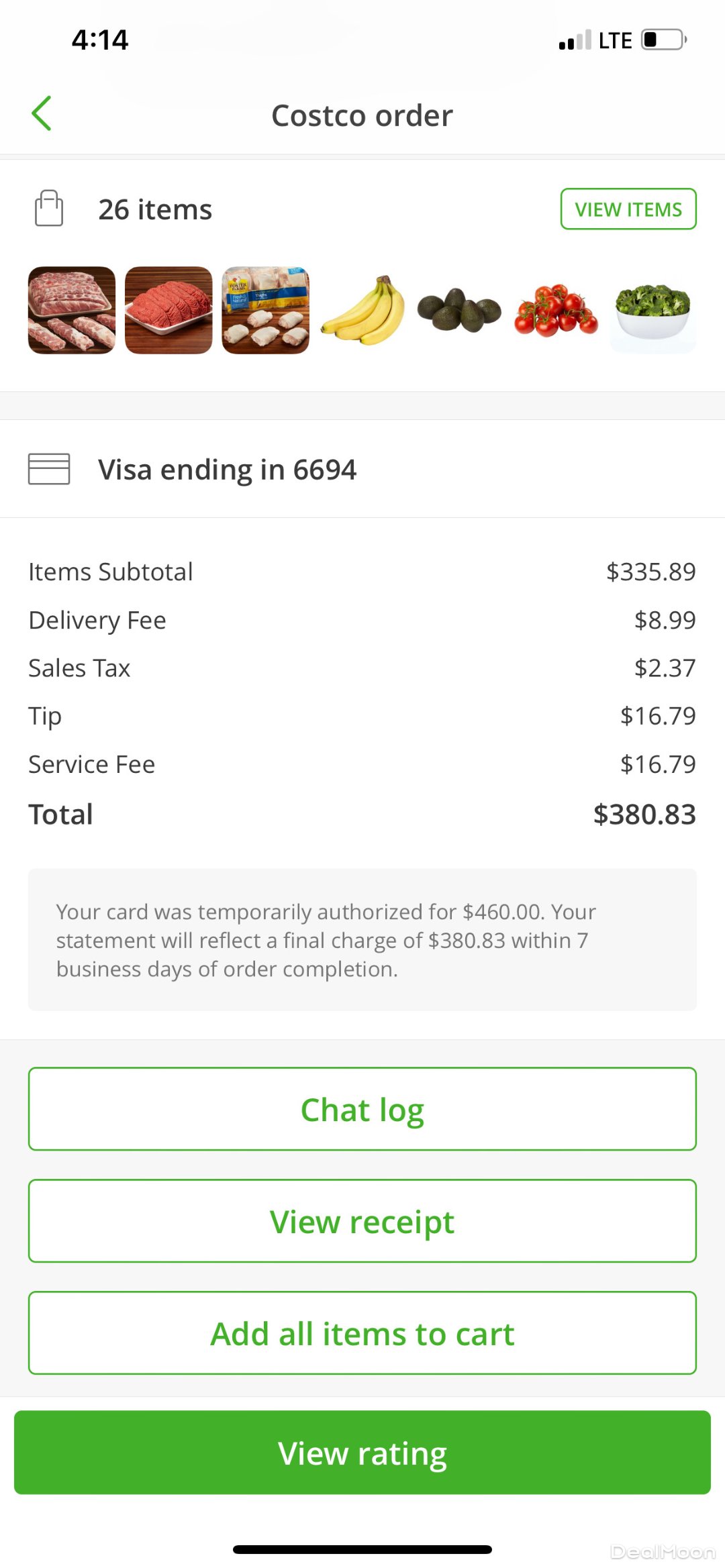
Task: Tap the green back arrow
Action: point(42,113)
